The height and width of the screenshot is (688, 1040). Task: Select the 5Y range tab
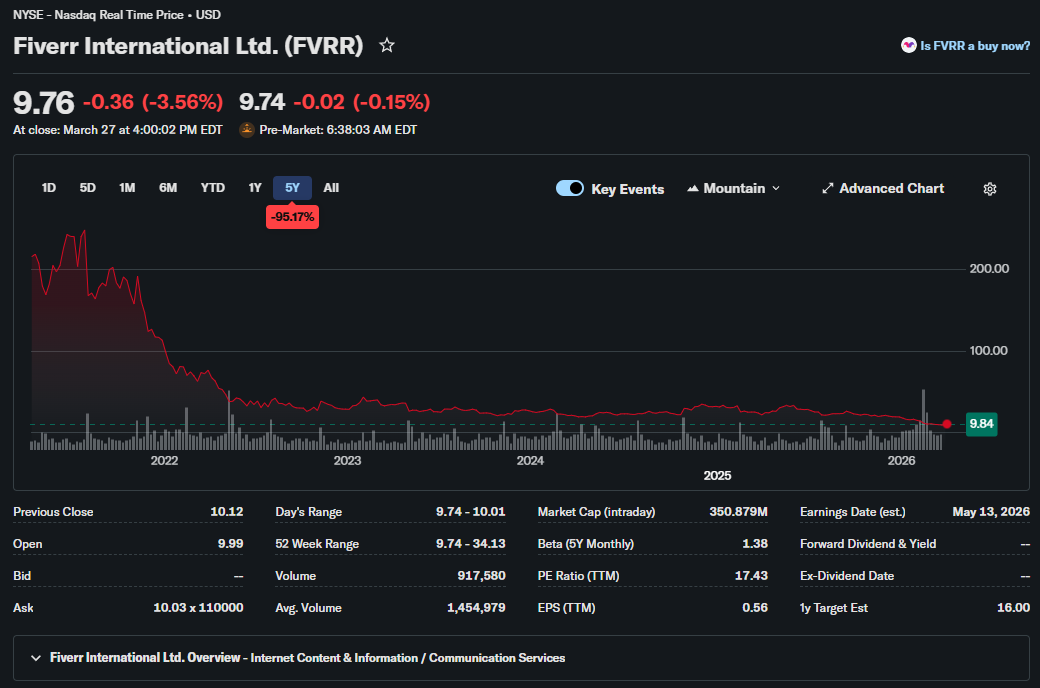tap(292, 188)
